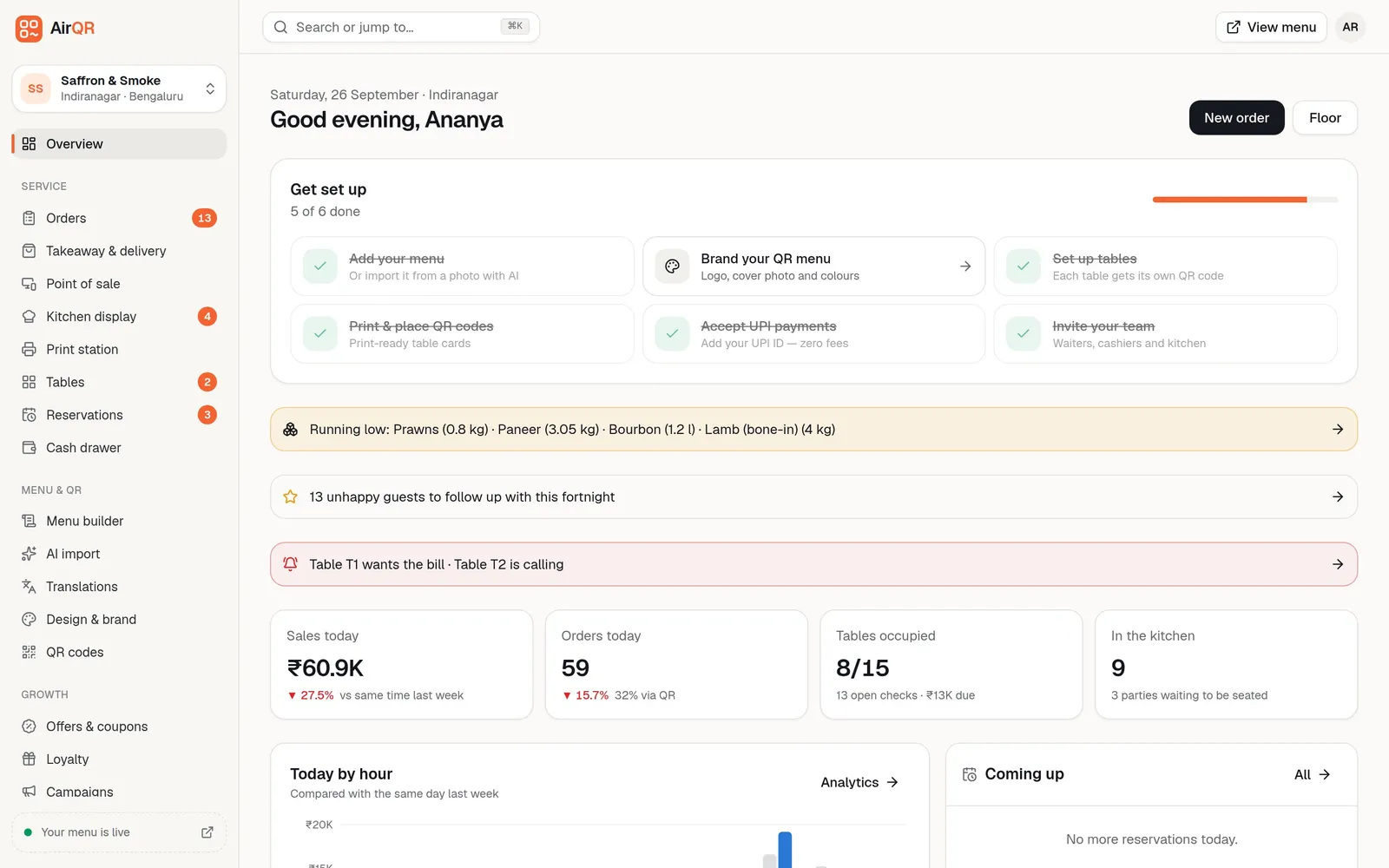Toggle the Accept UPI payments checkmark
This screenshot has width=1389, height=868.
tap(672, 333)
